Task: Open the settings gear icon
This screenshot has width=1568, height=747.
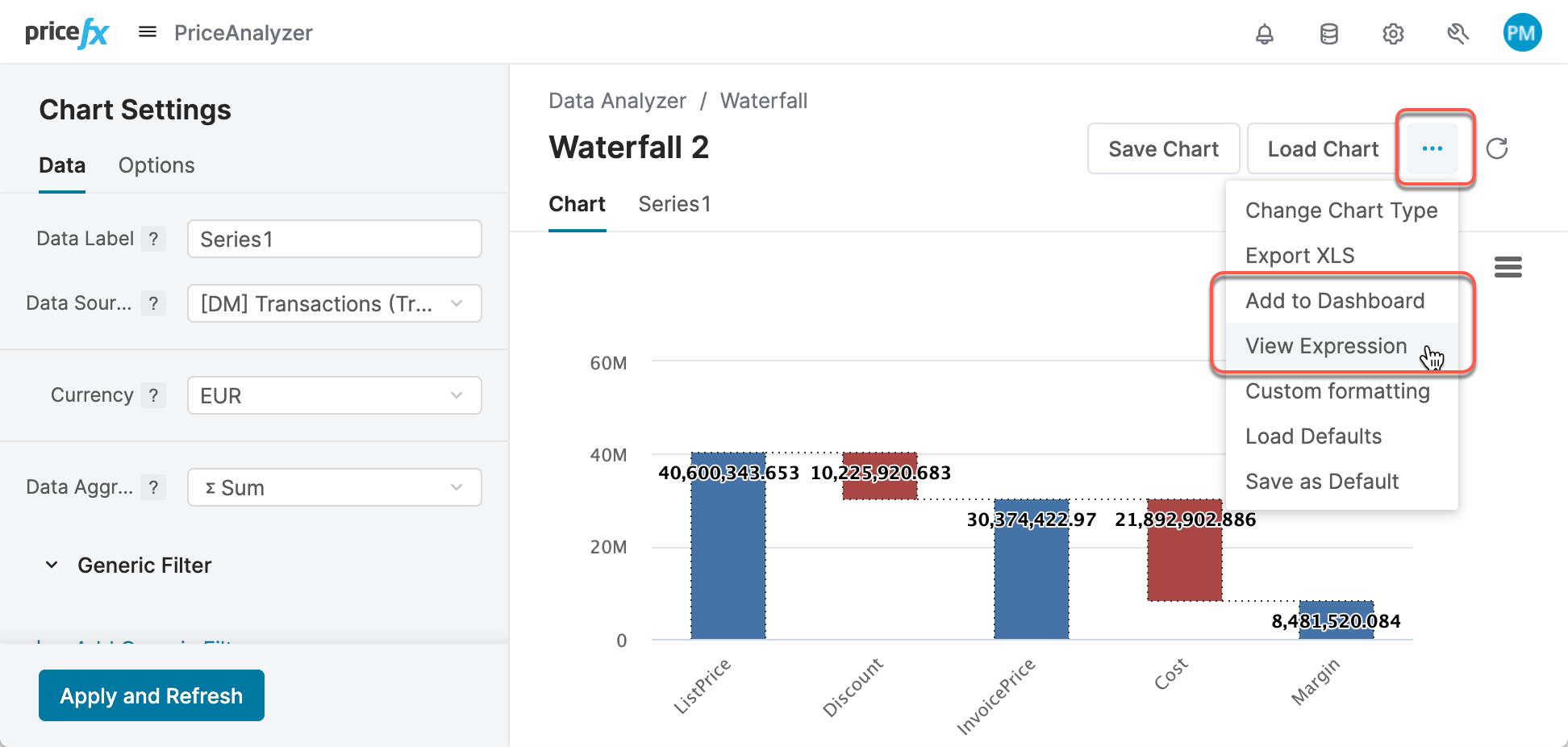Action: pos(1393,34)
